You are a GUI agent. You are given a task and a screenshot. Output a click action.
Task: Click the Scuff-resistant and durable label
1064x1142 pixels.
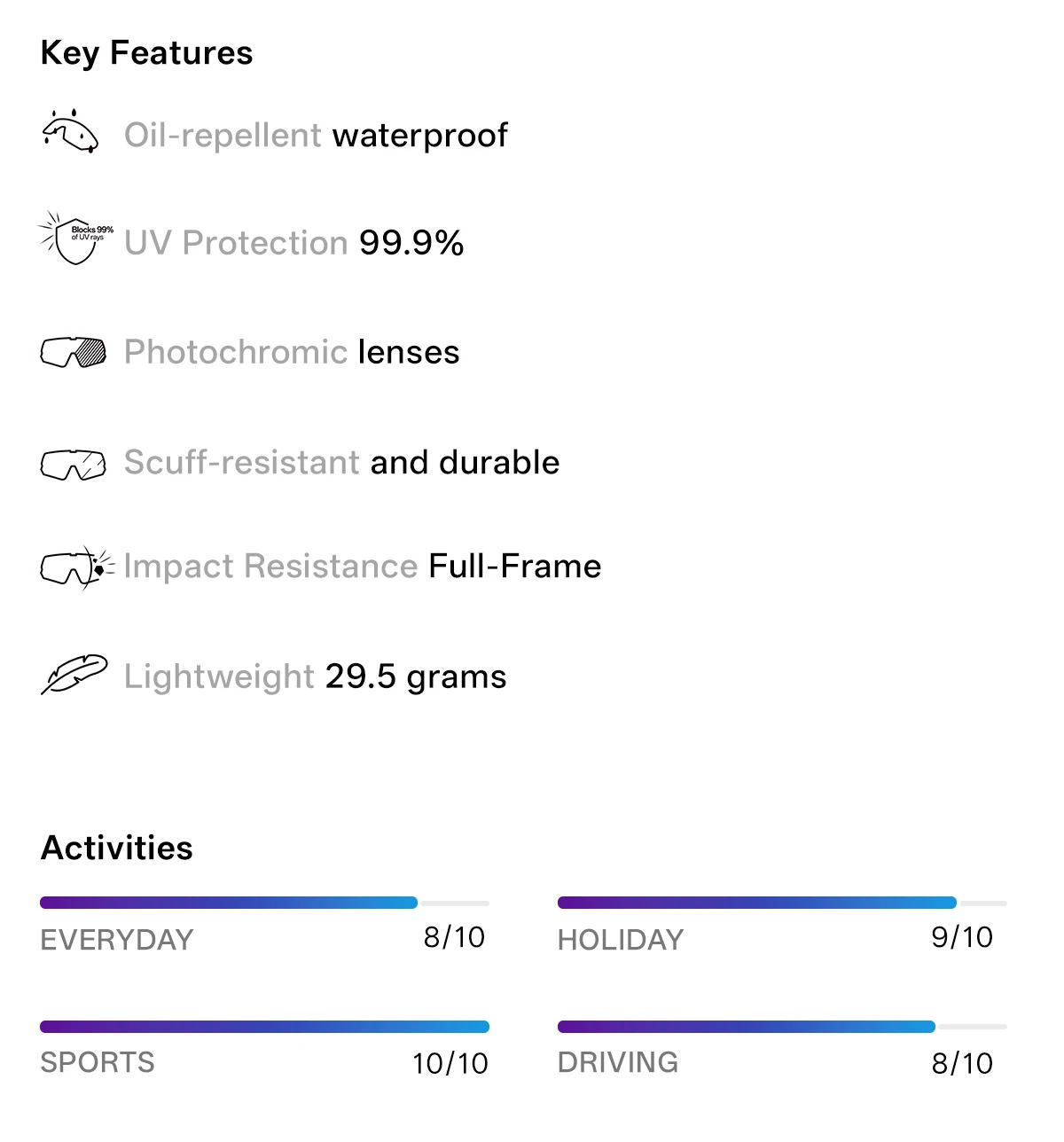(342, 462)
